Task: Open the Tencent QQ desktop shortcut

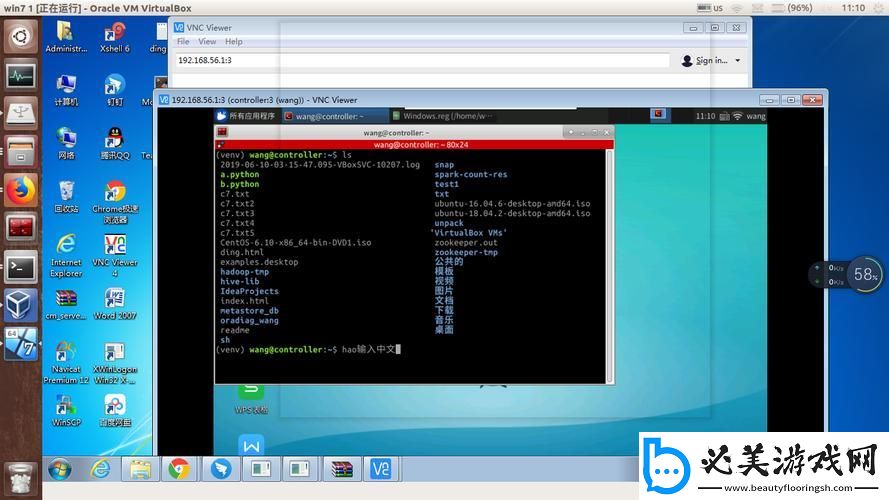Action: (x=115, y=140)
